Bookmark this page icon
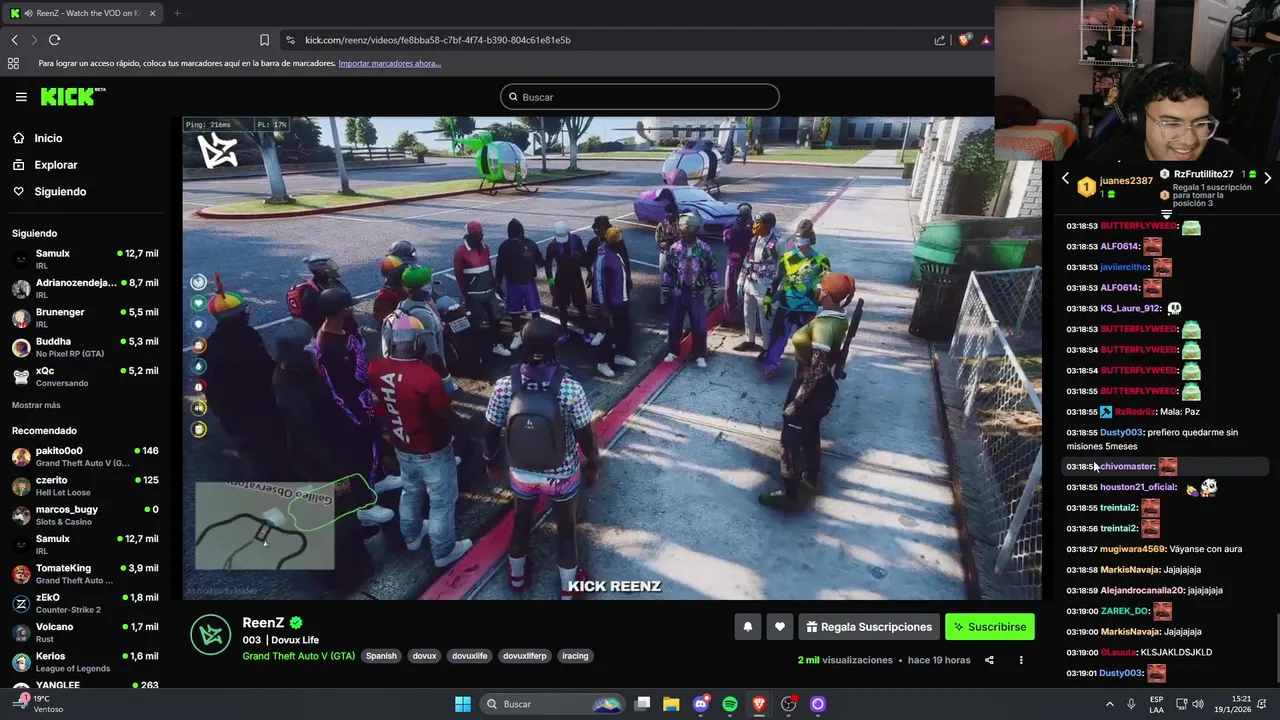Image resolution: width=1280 pixels, height=720 pixels. 264,40
